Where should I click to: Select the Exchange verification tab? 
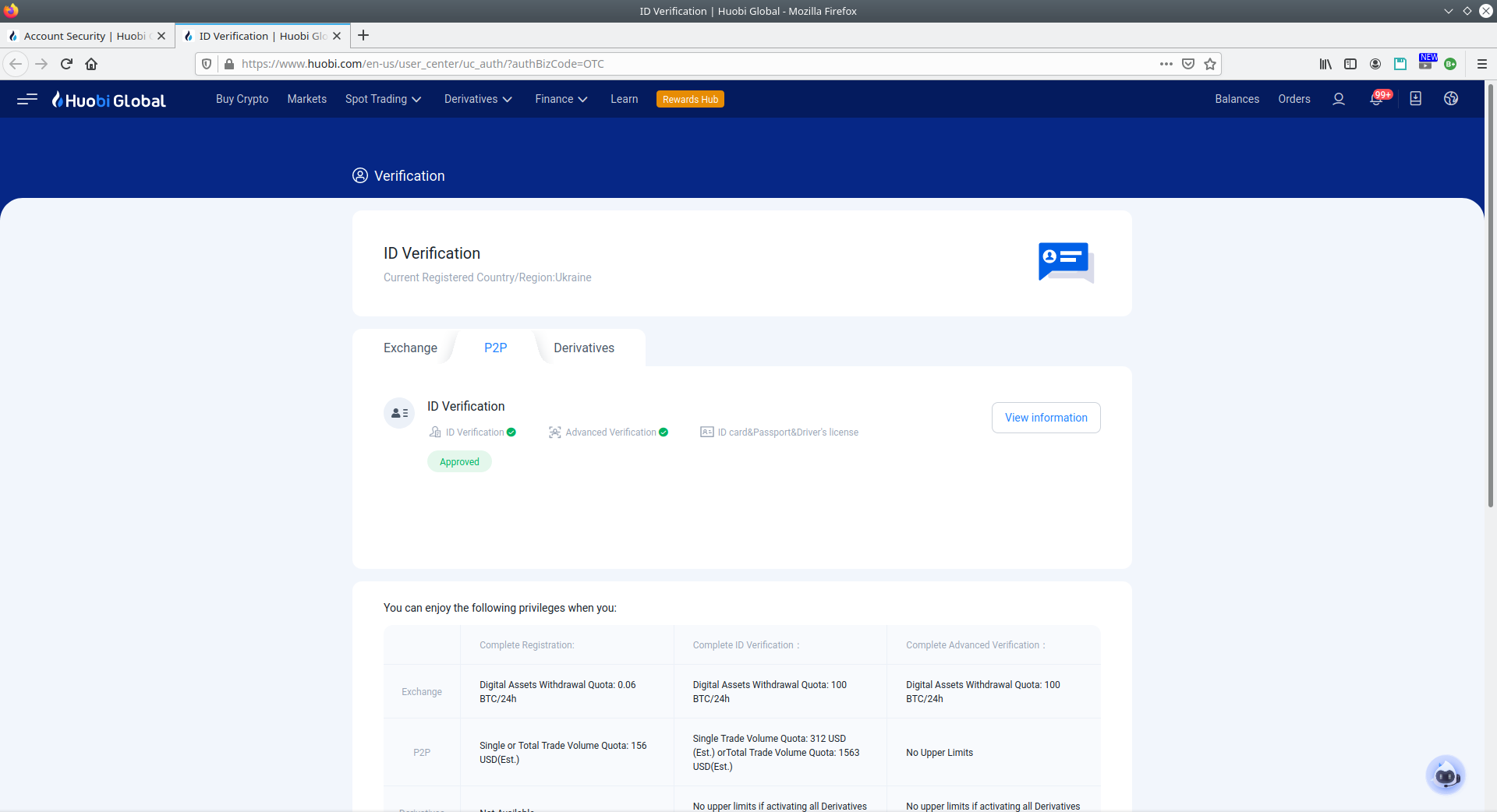410,348
